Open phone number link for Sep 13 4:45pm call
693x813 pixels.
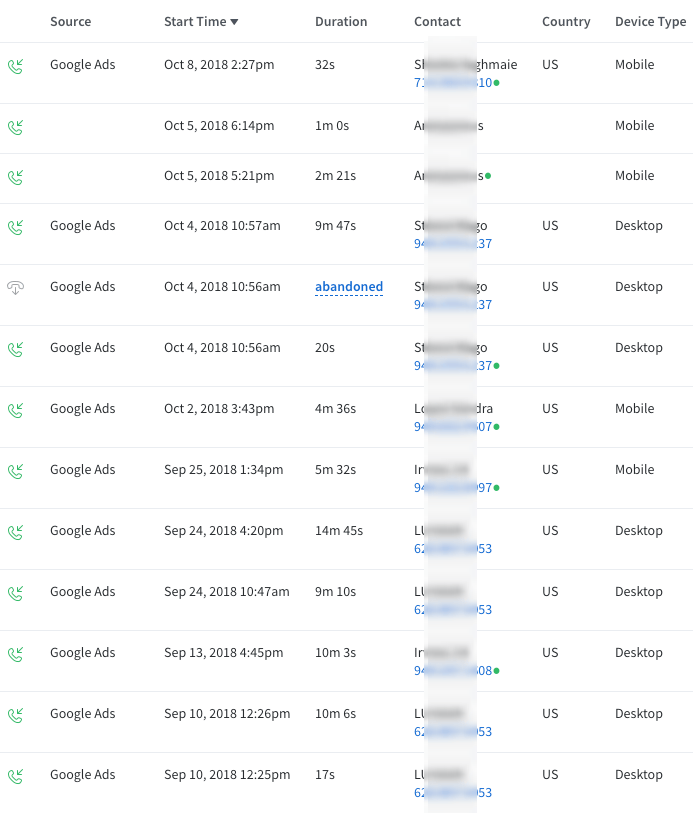coord(453,671)
